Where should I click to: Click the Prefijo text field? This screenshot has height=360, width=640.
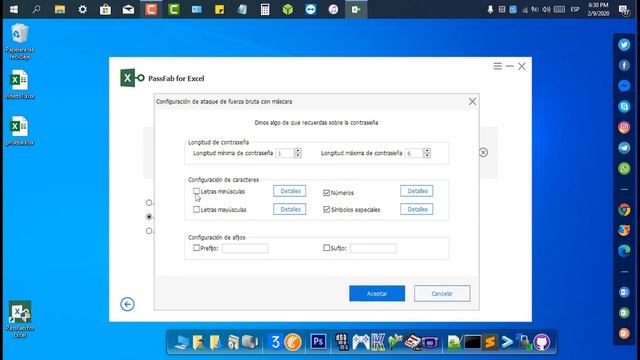pos(245,248)
